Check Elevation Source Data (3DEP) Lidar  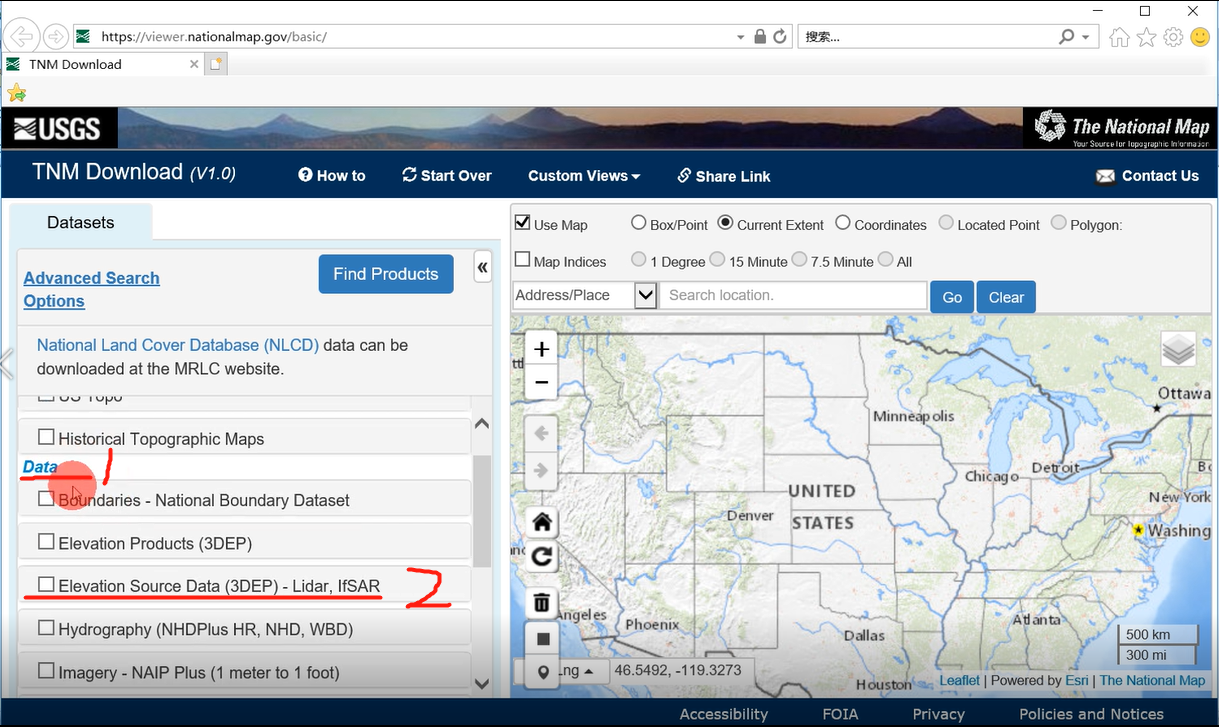point(46,584)
